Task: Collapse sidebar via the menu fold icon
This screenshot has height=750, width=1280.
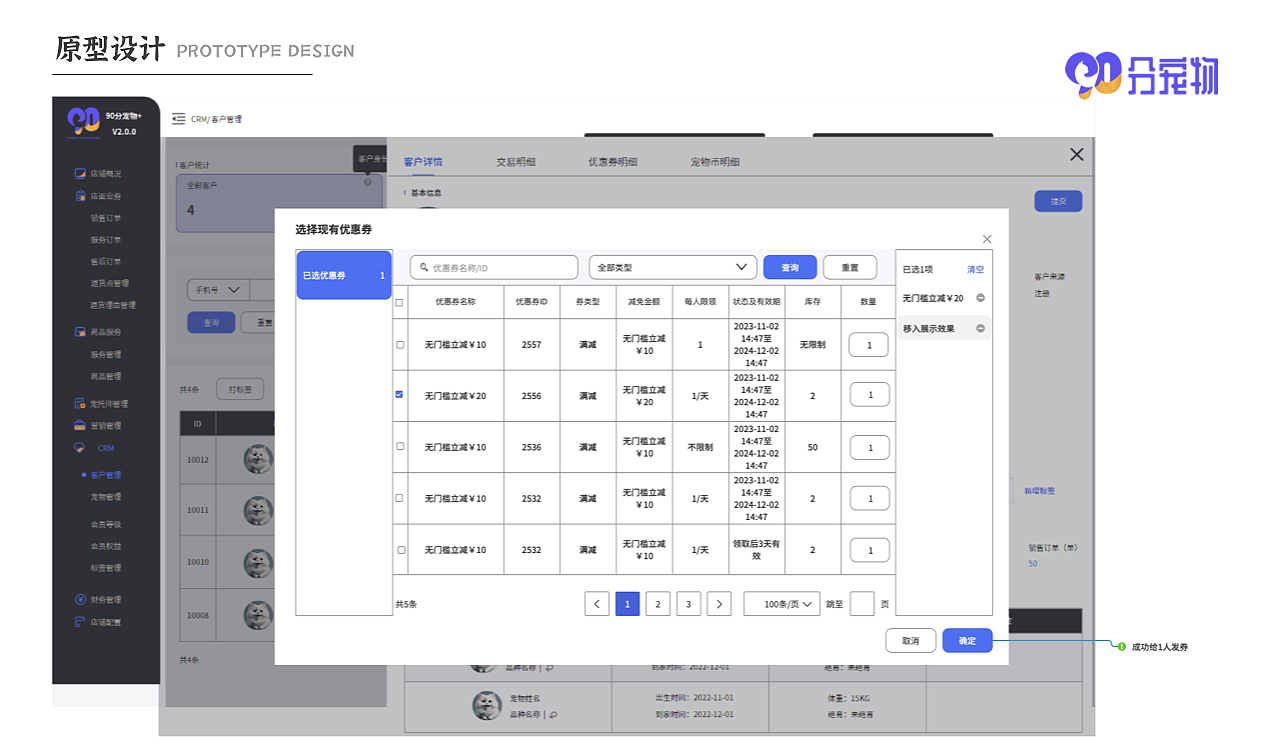Action: 179,119
